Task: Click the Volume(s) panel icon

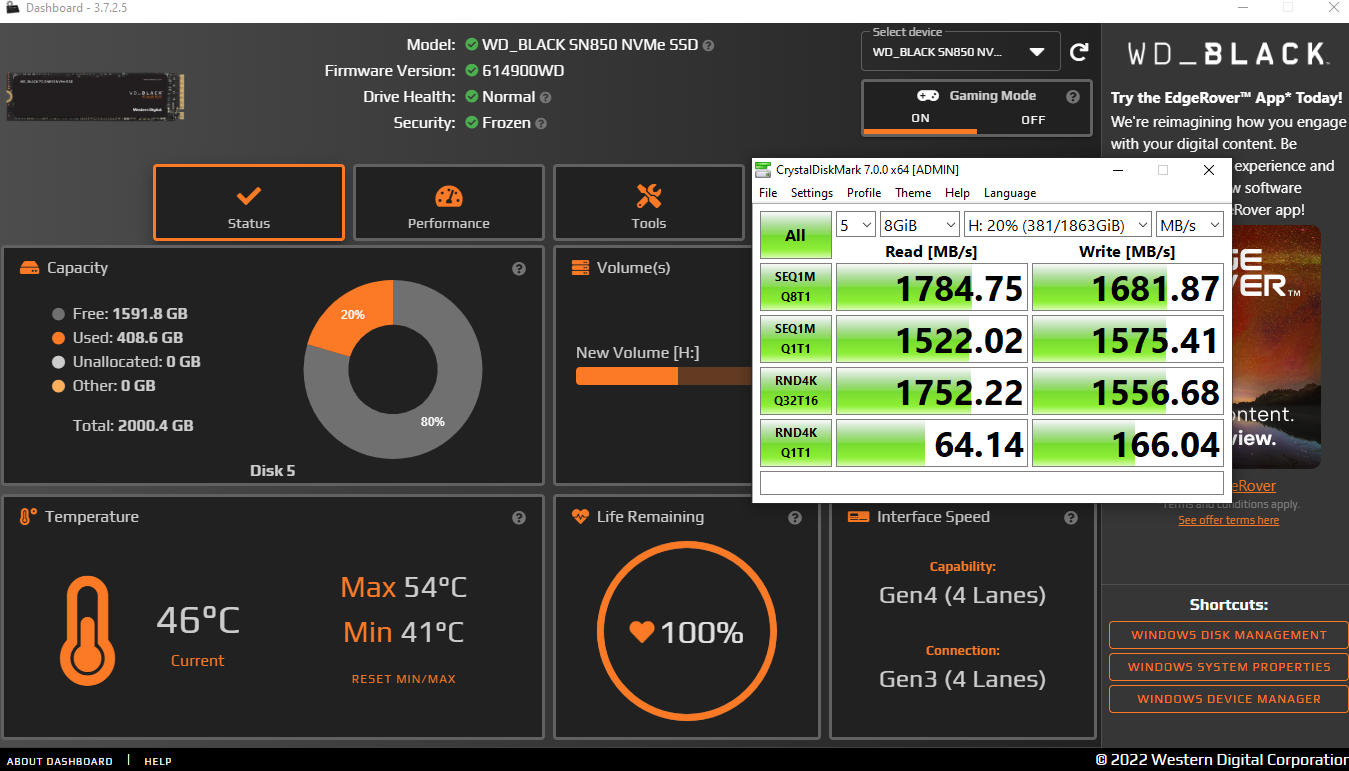Action: point(580,268)
